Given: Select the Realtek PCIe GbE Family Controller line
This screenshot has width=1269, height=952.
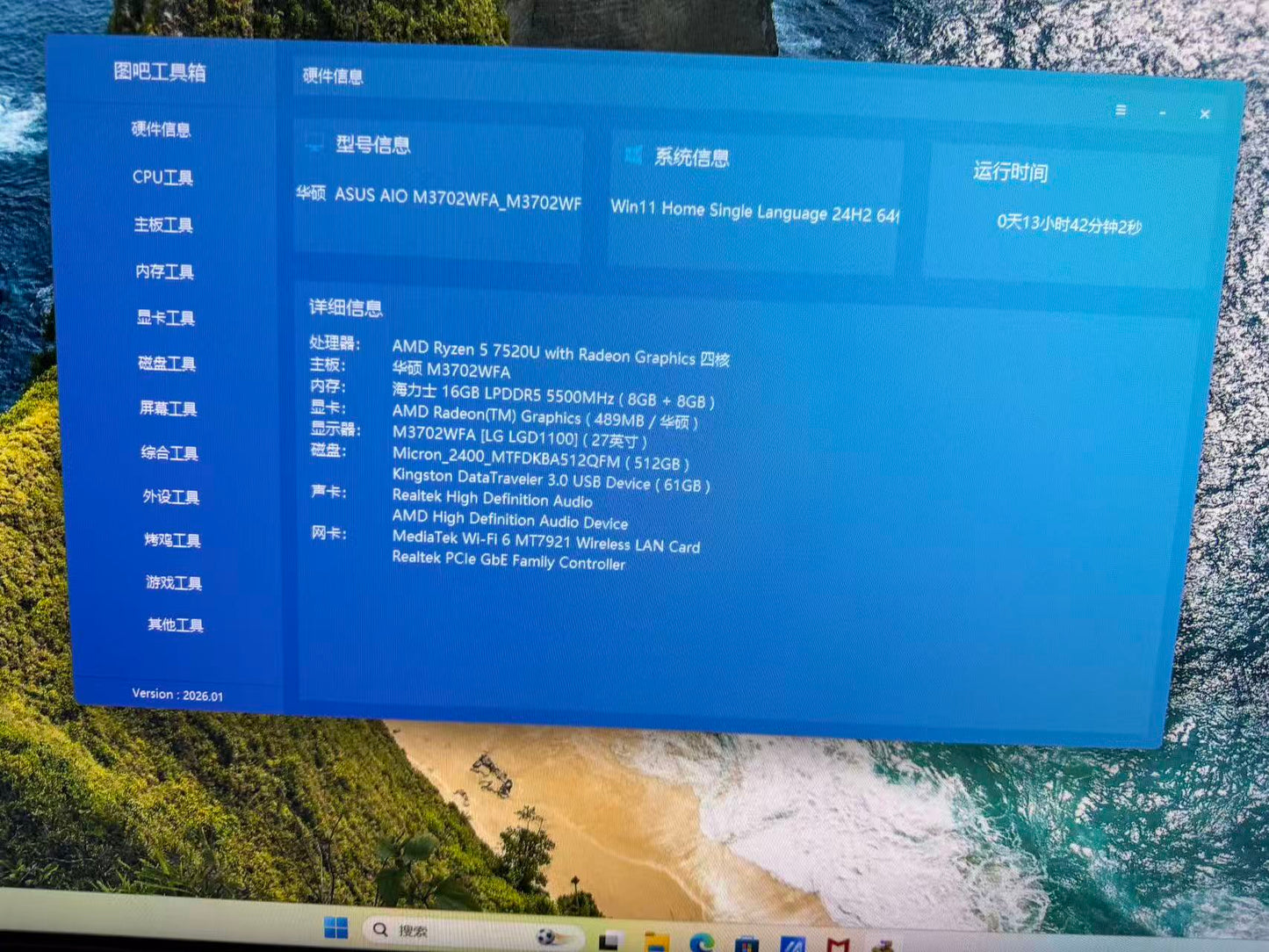Looking at the screenshot, I should (508, 560).
